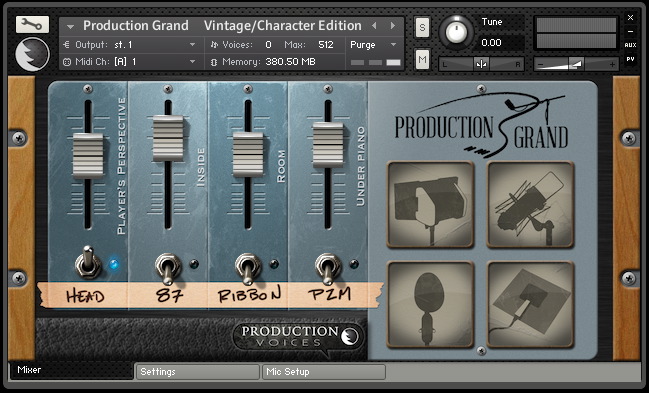
Task: Solo the instrument with S button
Action: click(422, 28)
